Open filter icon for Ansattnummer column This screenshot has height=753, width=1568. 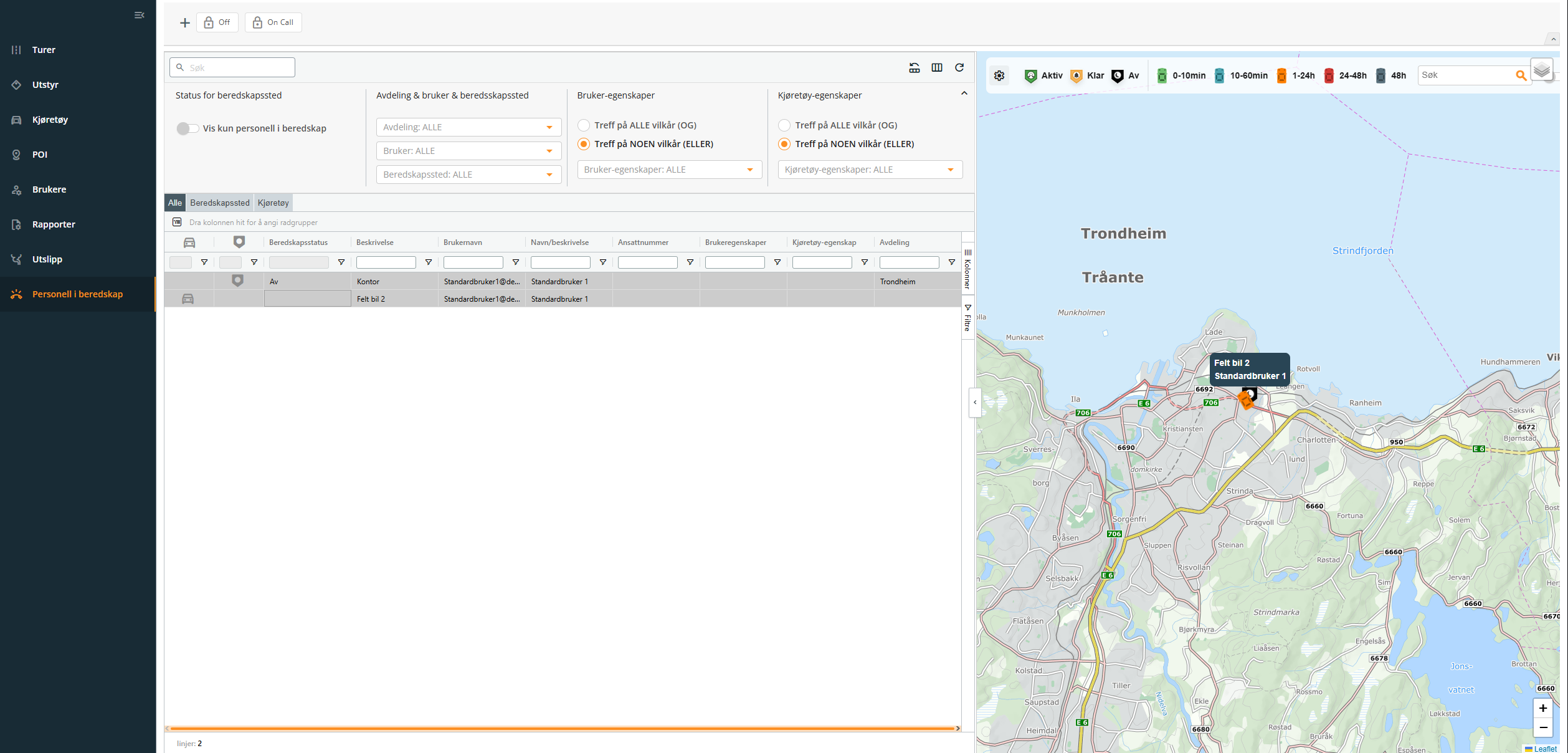click(690, 262)
